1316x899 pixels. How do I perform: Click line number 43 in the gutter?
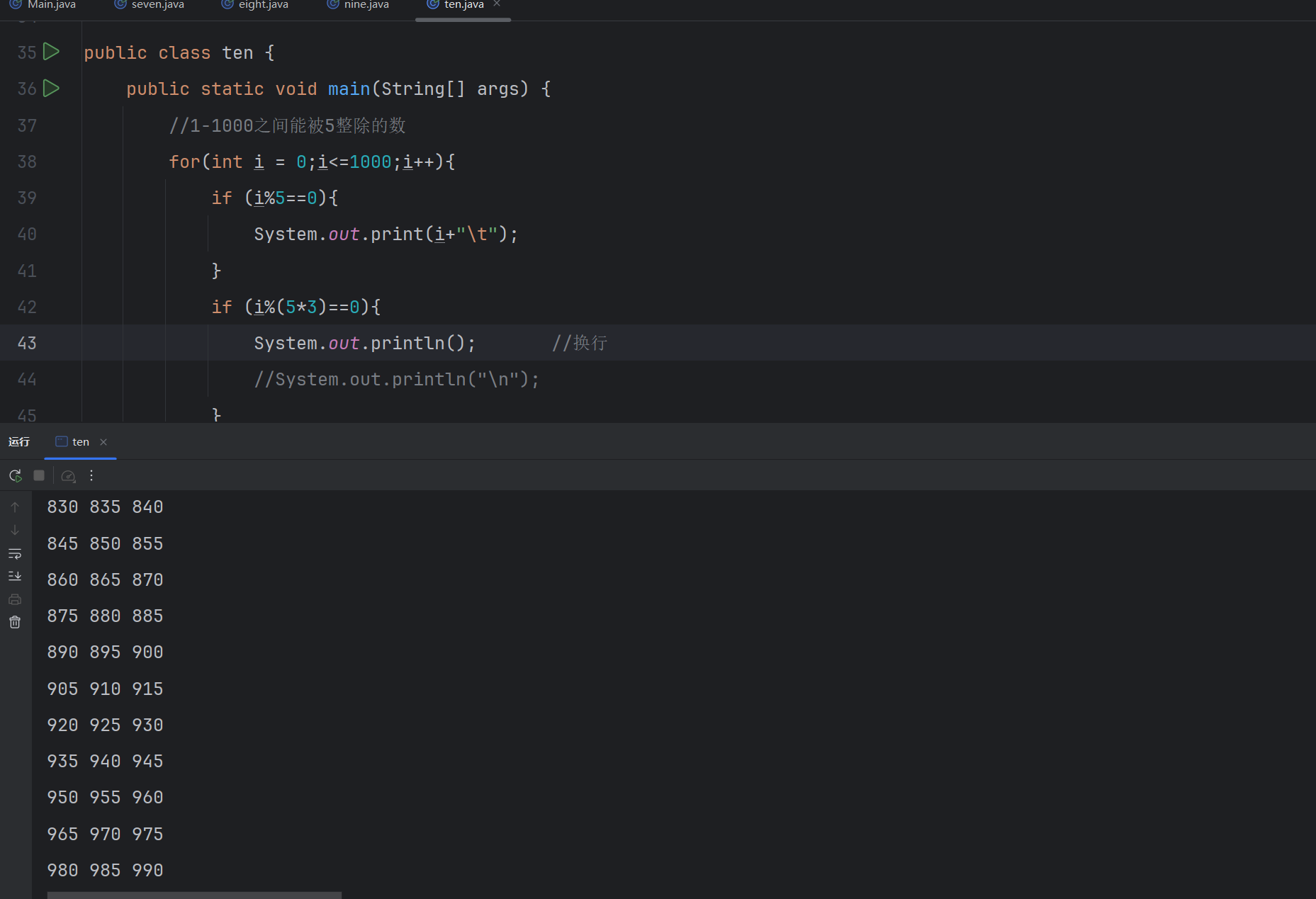point(27,344)
